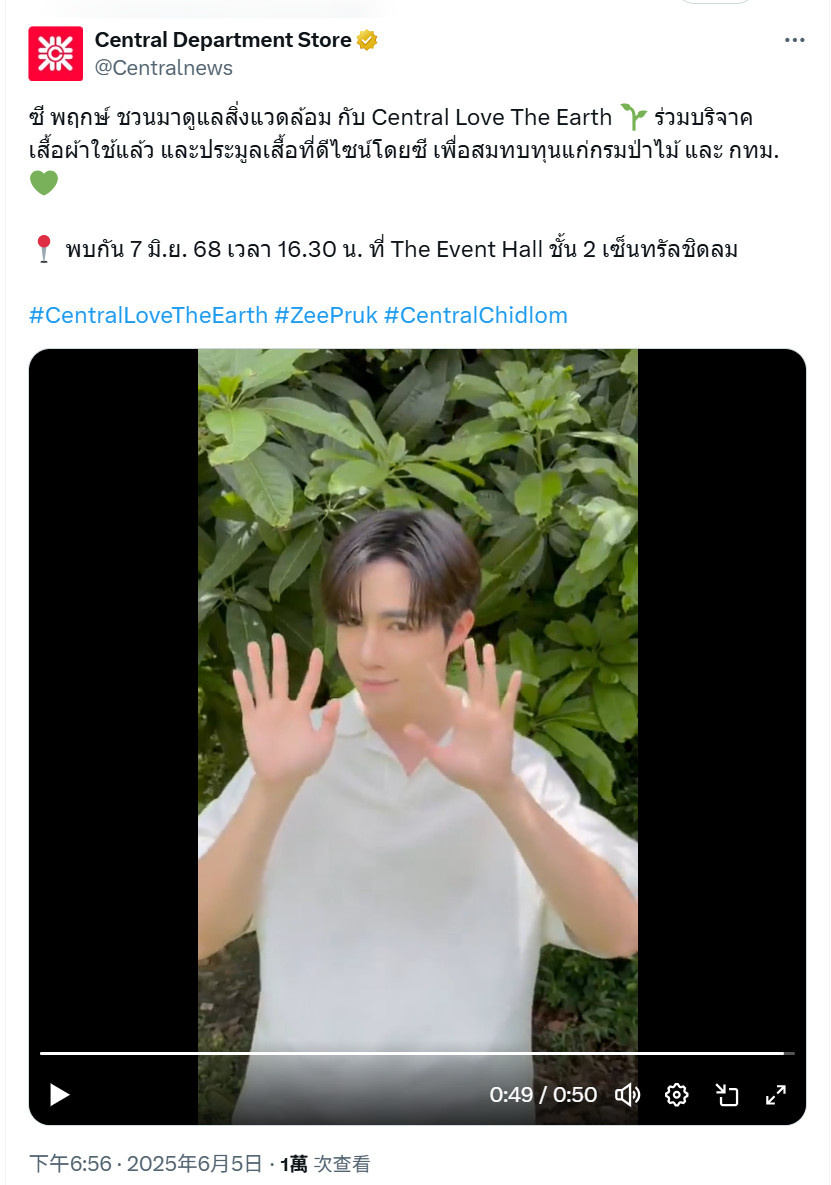Click the video timestamp 0:49 / 0:50
This screenshot has width=831, height=1185.
point(543,1094)
